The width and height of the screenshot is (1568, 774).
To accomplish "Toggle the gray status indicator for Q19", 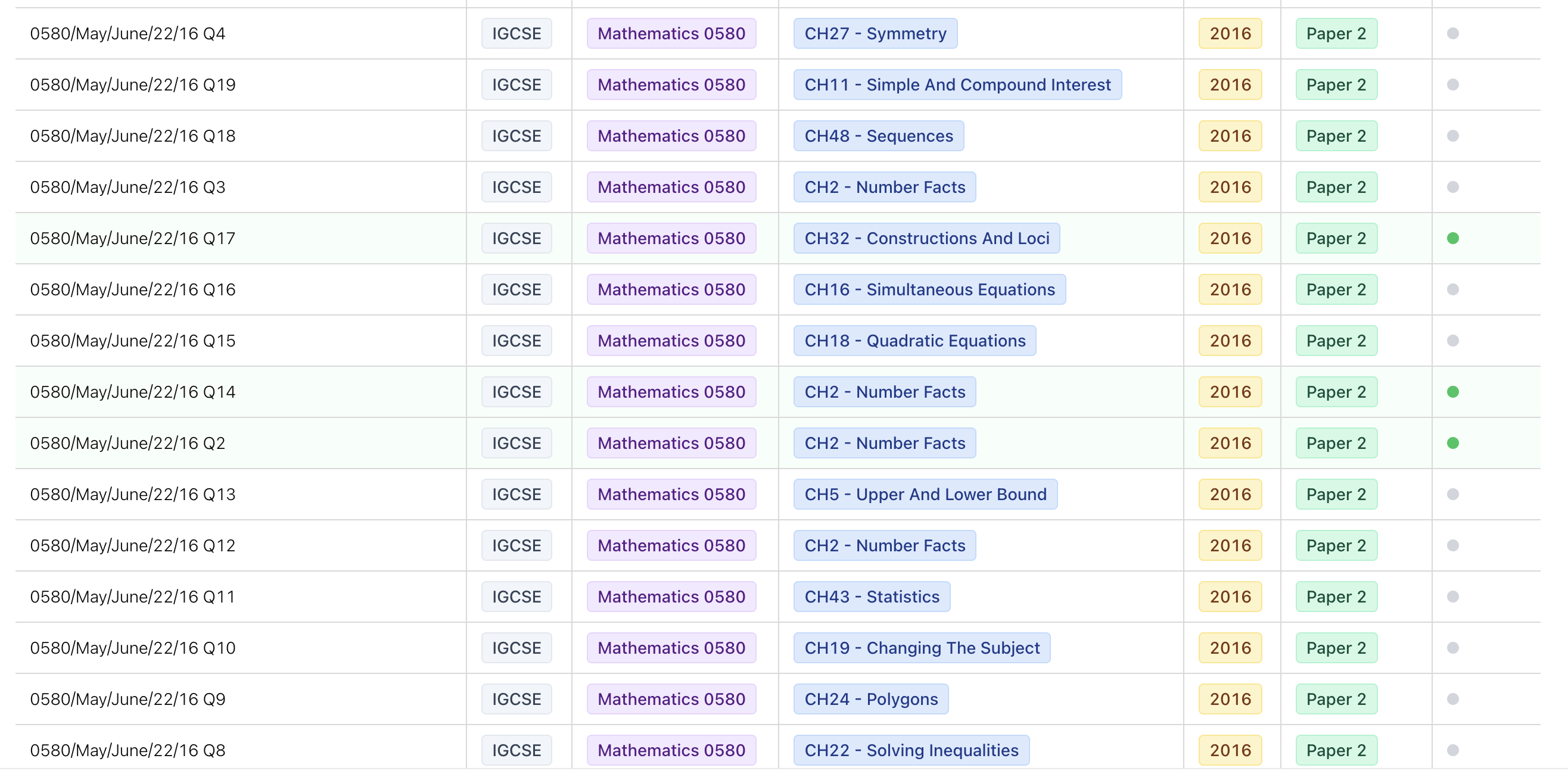I will [x=1454, y=85].
